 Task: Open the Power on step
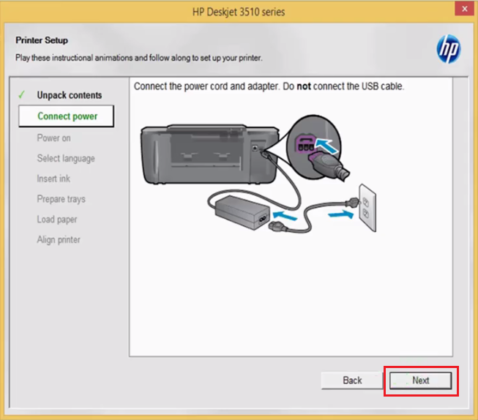click(x=54, y=138)
